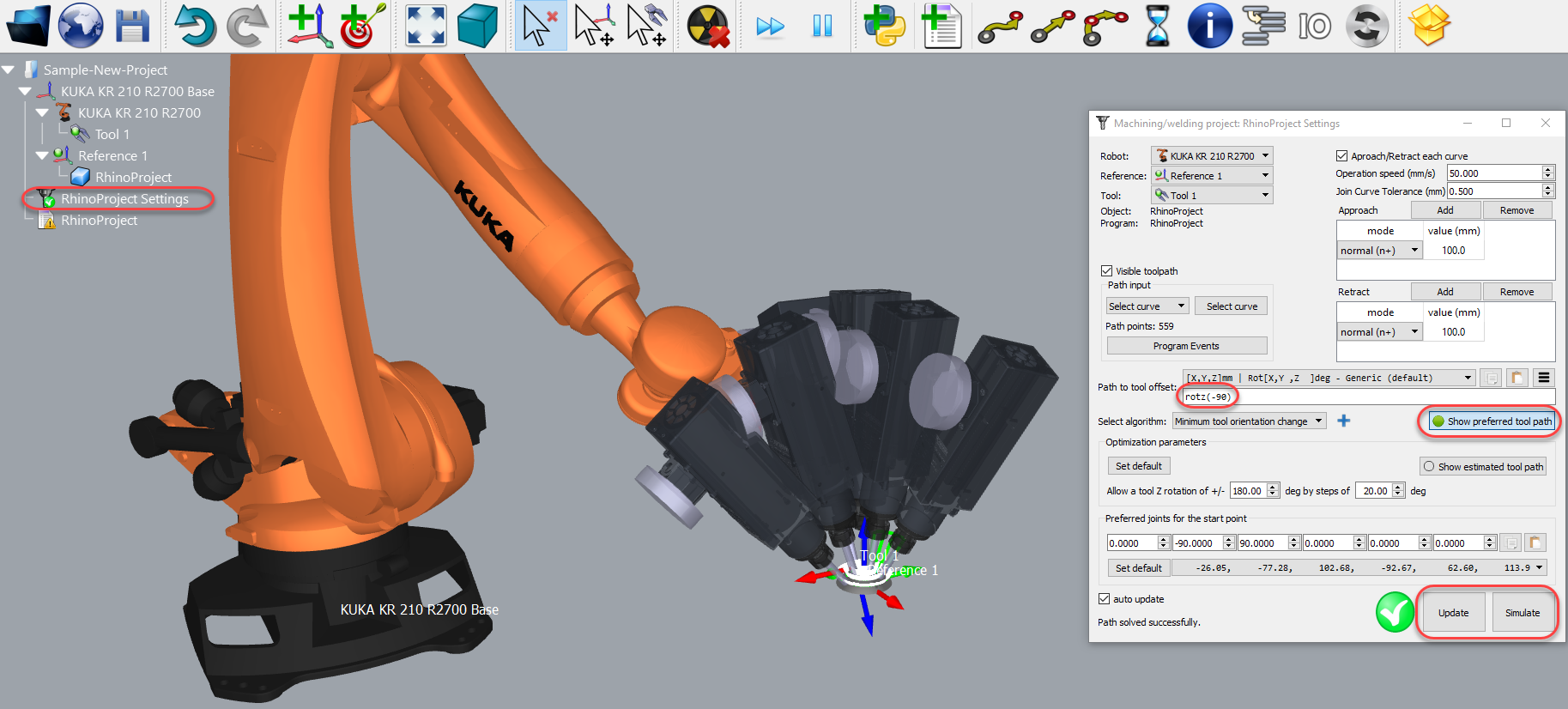1568x709 pixels.
Task: Click the Undo arrow icon
Action: tap(195, 26)
